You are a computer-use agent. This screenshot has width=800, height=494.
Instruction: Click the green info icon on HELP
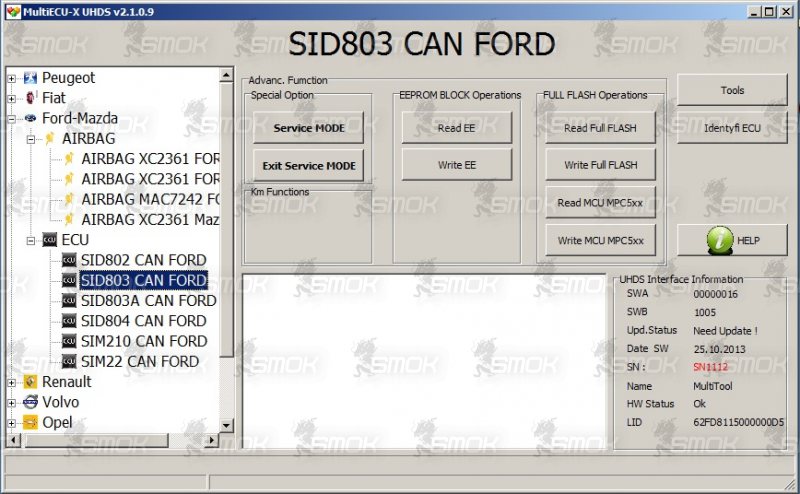click(720, 240)
